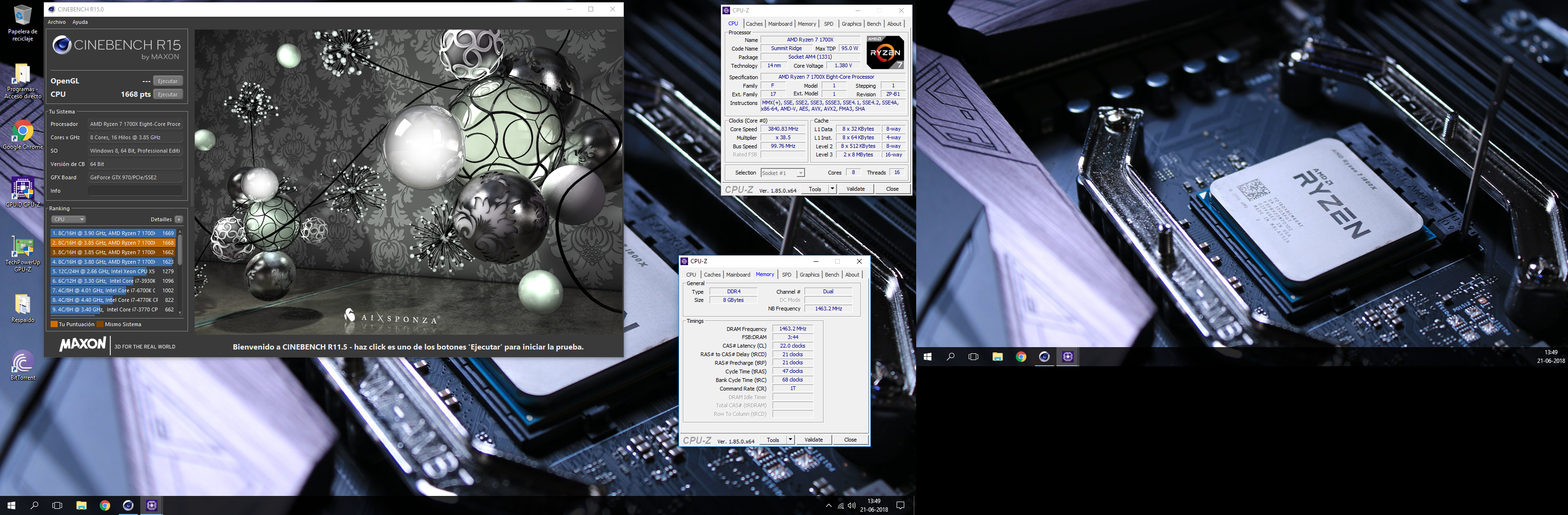Open volume control tray icon

point(852,505)
